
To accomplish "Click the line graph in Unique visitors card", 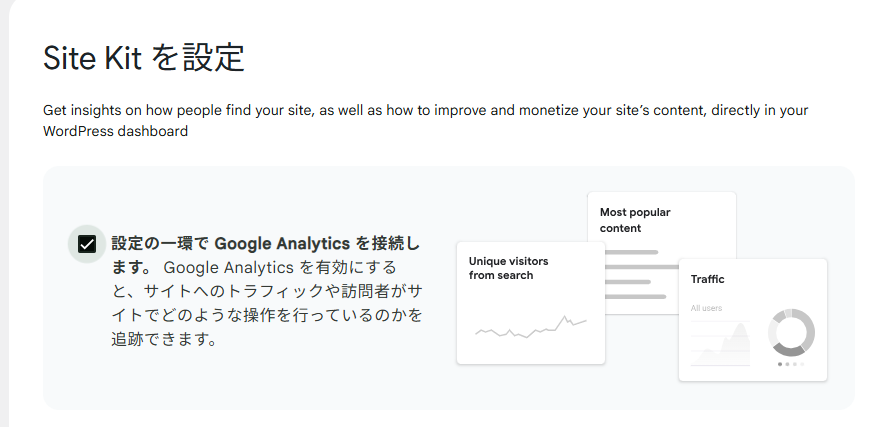I will 531,327.
